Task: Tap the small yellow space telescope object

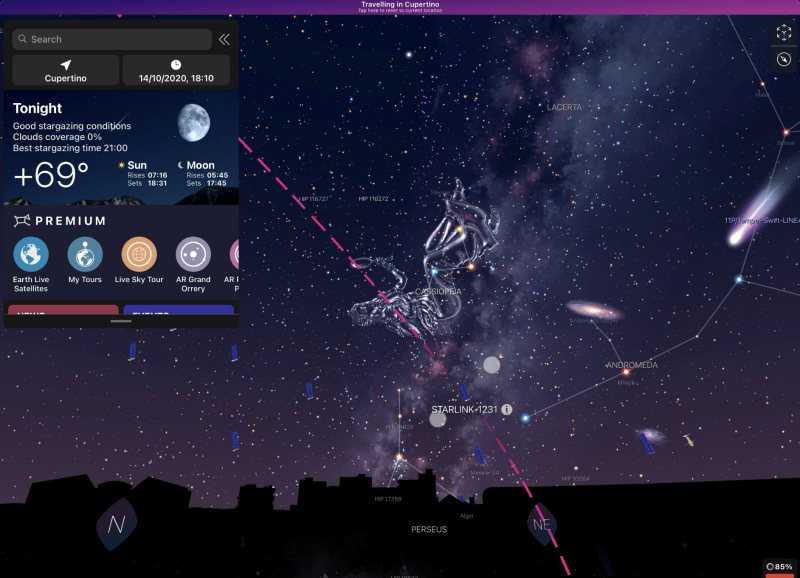Action: [x=688, y=439]
